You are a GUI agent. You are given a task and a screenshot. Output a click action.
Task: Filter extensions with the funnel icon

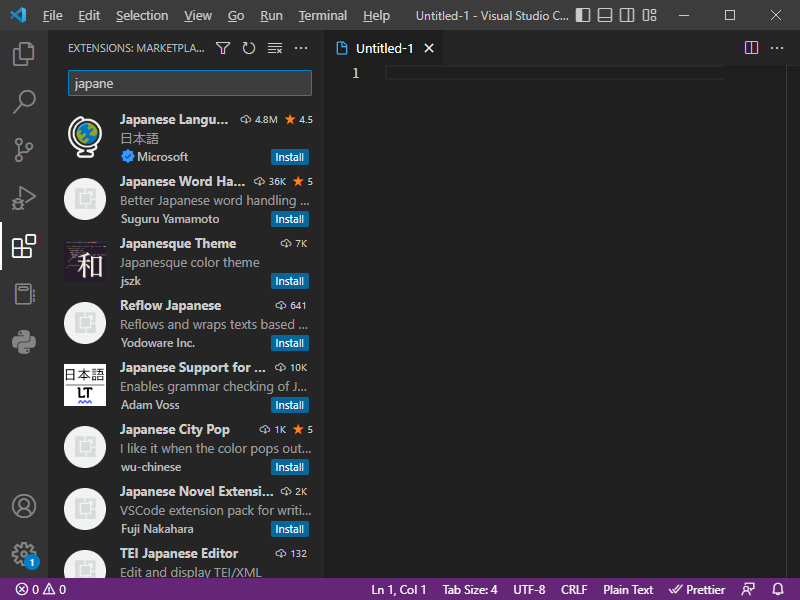223,48
